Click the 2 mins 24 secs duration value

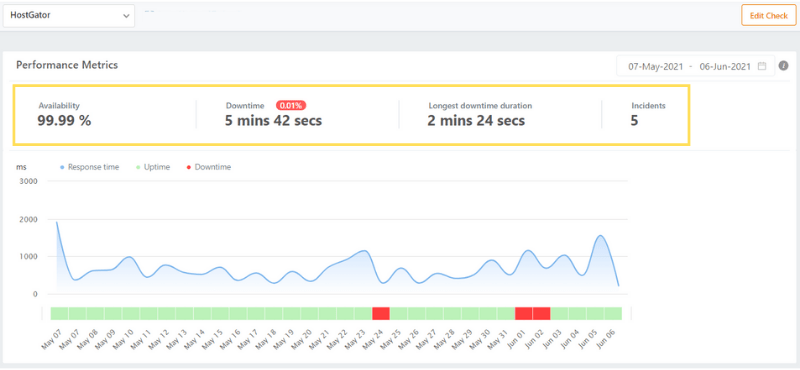(x=476, y=121)
